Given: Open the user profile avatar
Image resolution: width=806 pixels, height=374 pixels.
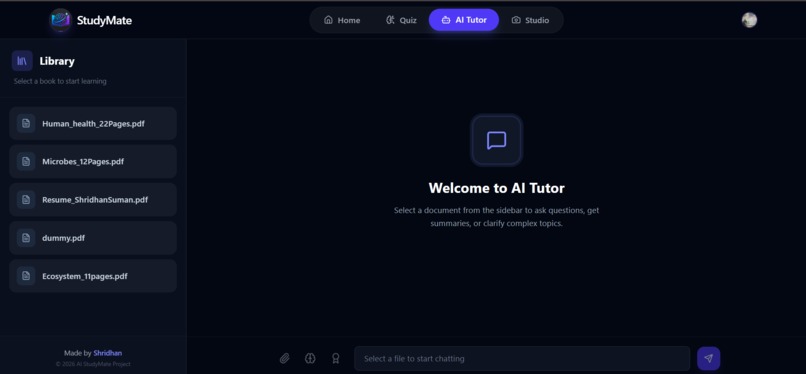Looking at the screenshot, I should click(x=749, y=20).
